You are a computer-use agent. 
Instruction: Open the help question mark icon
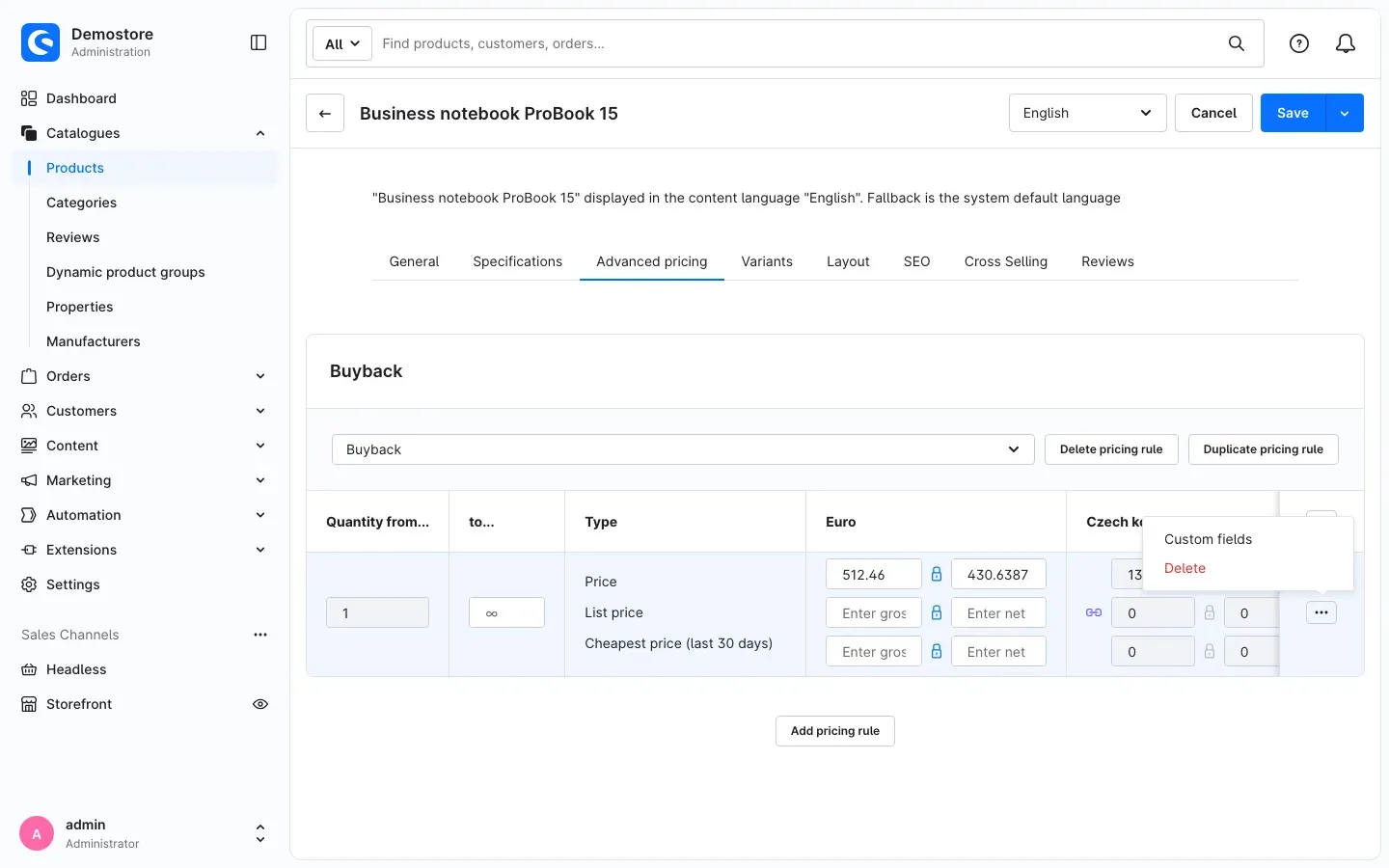(x=1299, y=43)
